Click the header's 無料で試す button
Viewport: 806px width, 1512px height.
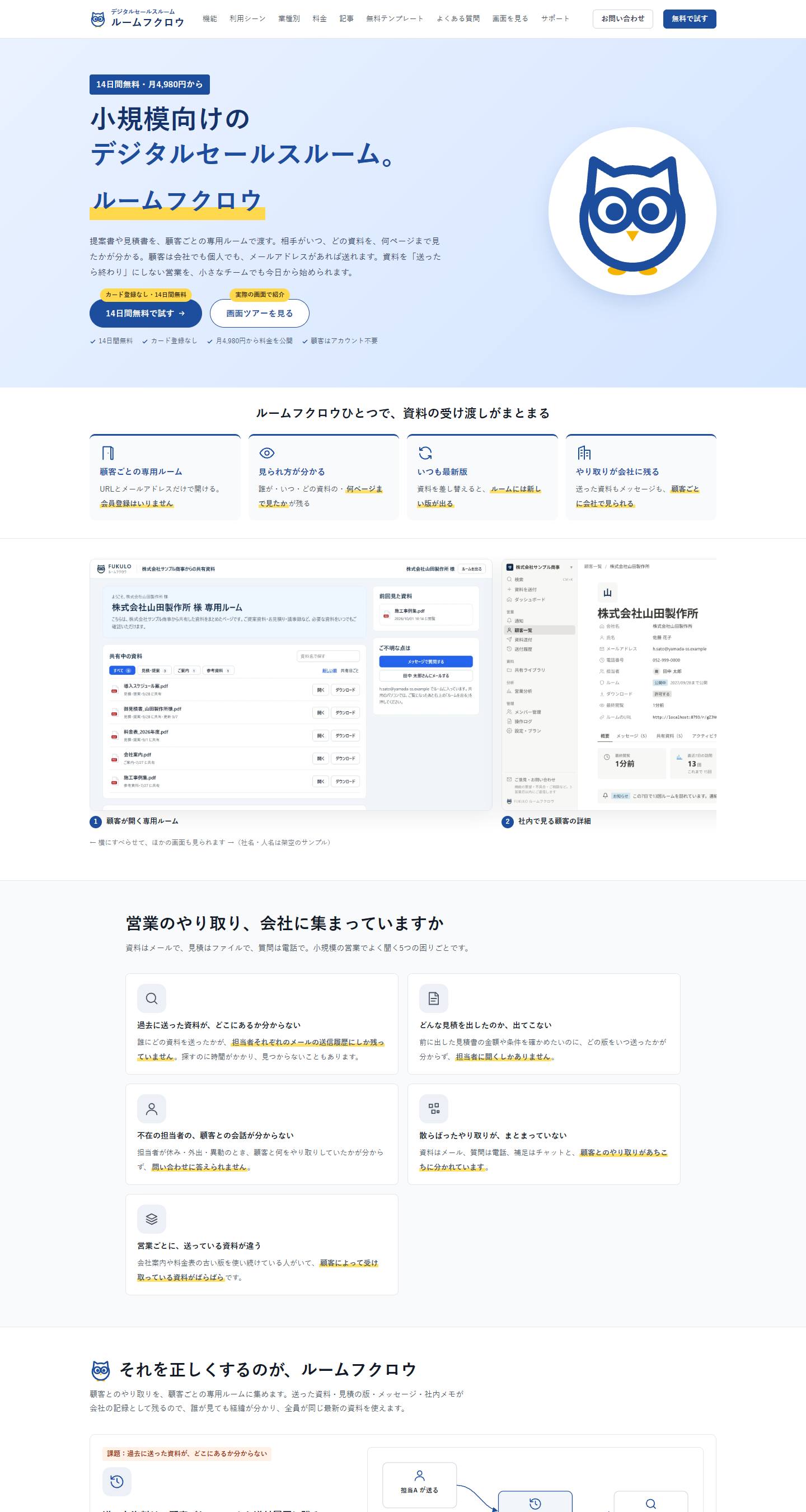(x=690, y=19)
